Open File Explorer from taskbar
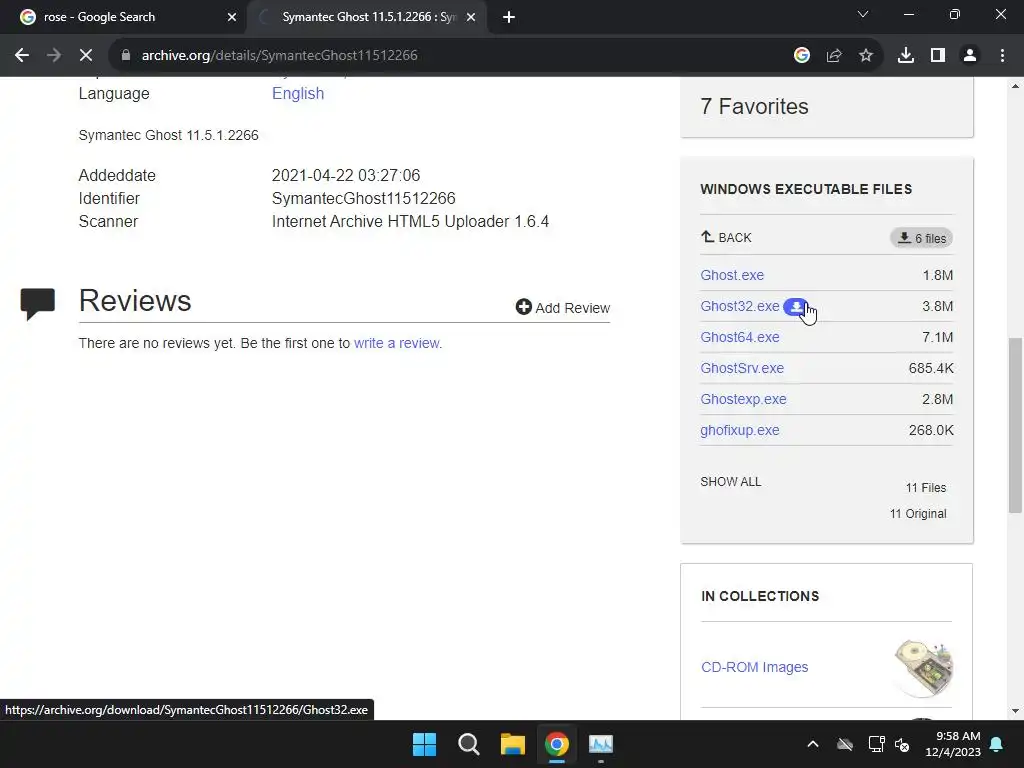The width and height of the screenshot is (1024, 768). point(513,744)
